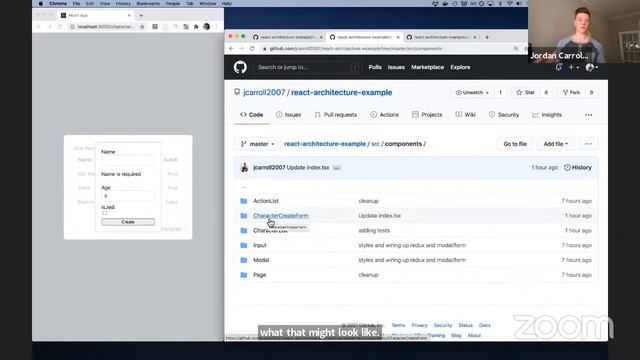Expand the commit message ellipsis

click(x=336, y=168)
